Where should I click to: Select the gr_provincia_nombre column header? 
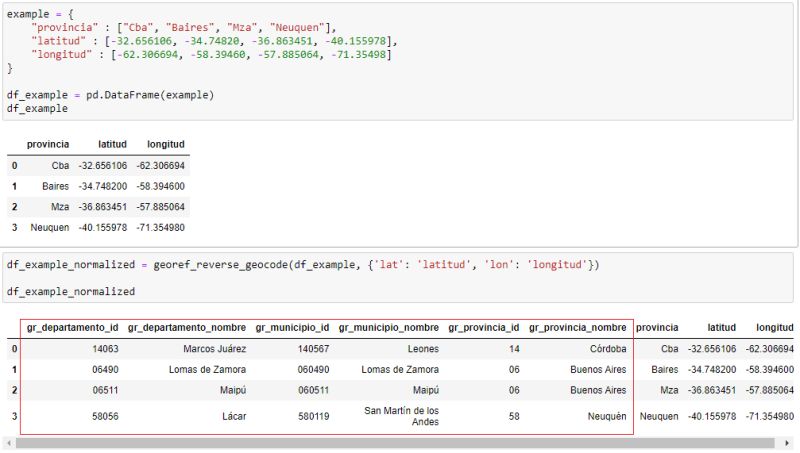[x=578, y=328]
